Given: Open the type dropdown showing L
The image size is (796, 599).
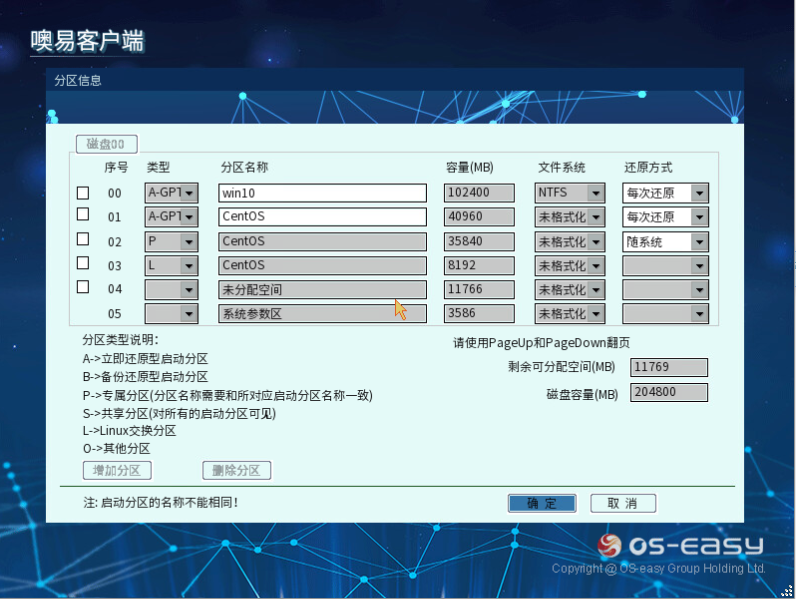Looking at the screenshot, I should pos(189,266).
